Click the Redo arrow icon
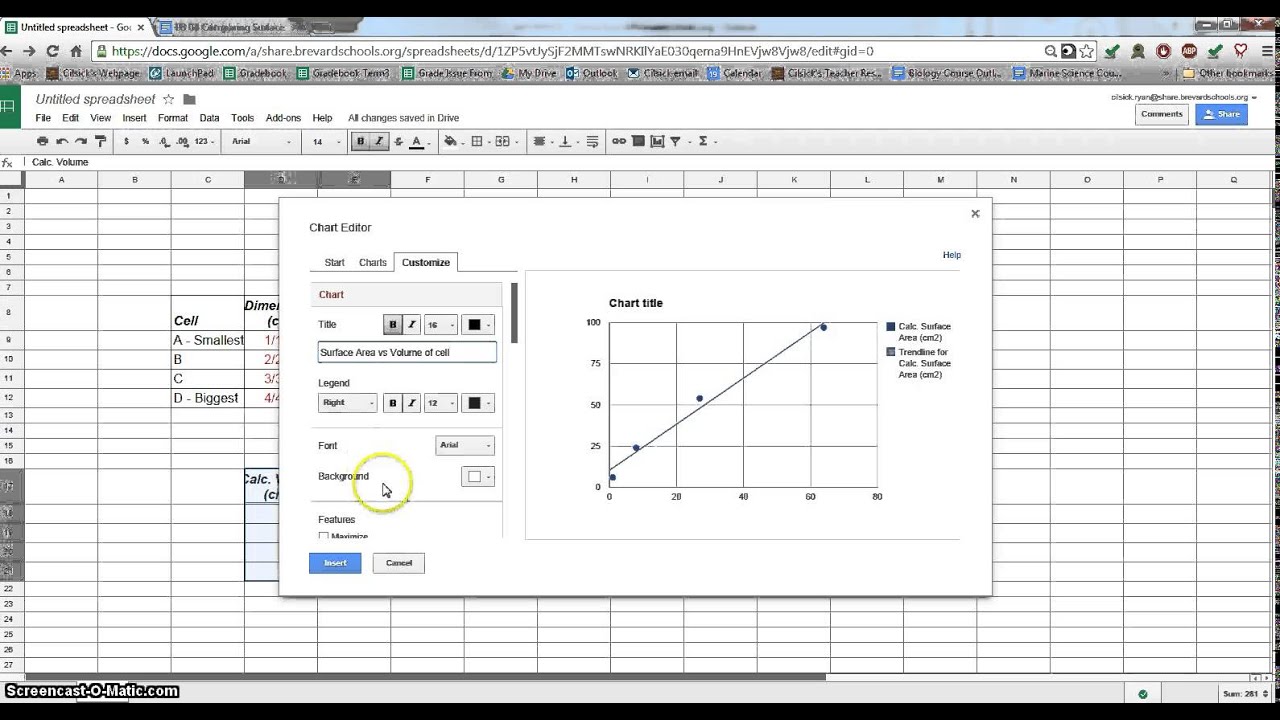 (x=81, y=141)
